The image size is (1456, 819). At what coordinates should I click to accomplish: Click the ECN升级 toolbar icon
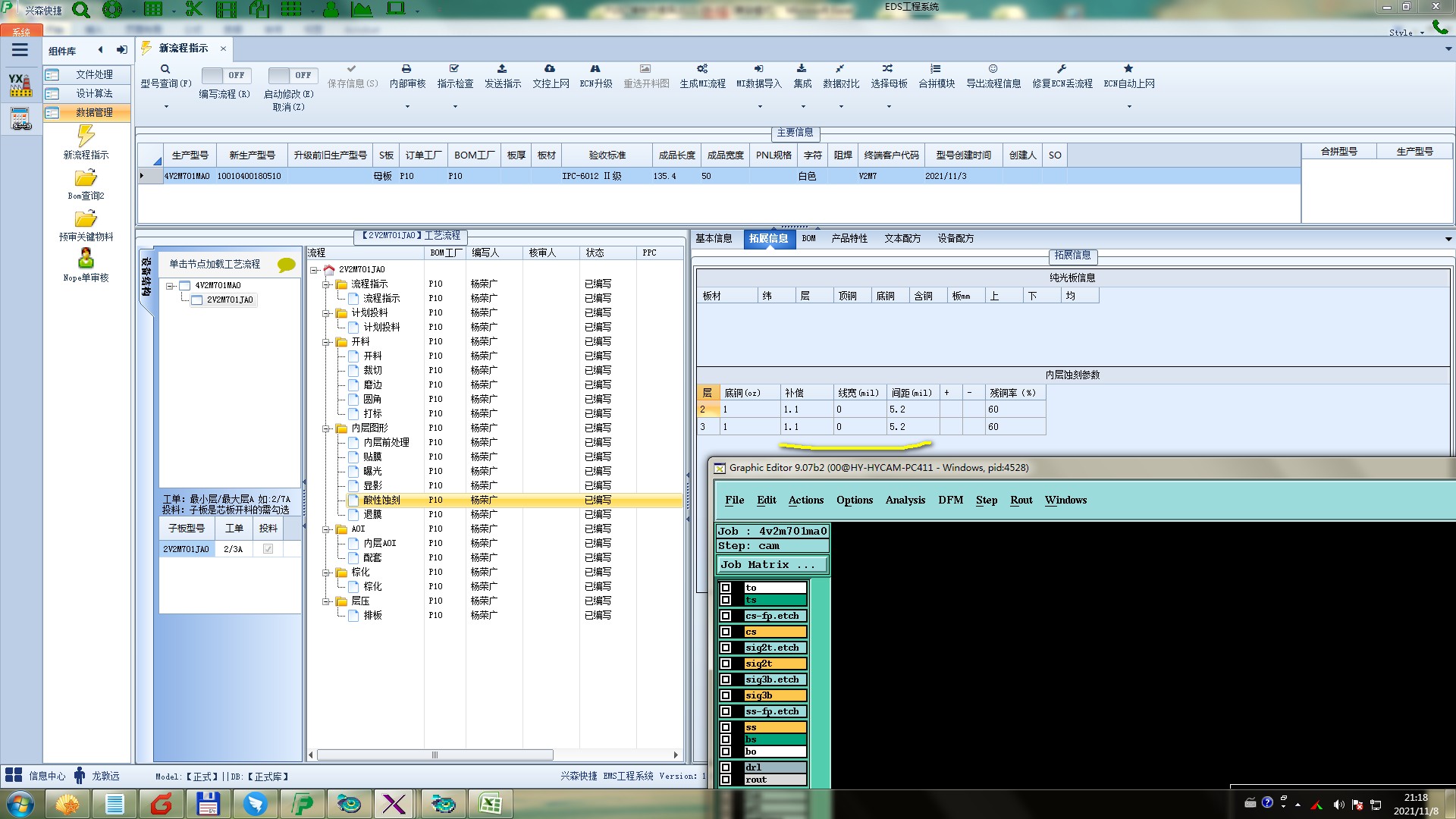click(x=595, y=69)
